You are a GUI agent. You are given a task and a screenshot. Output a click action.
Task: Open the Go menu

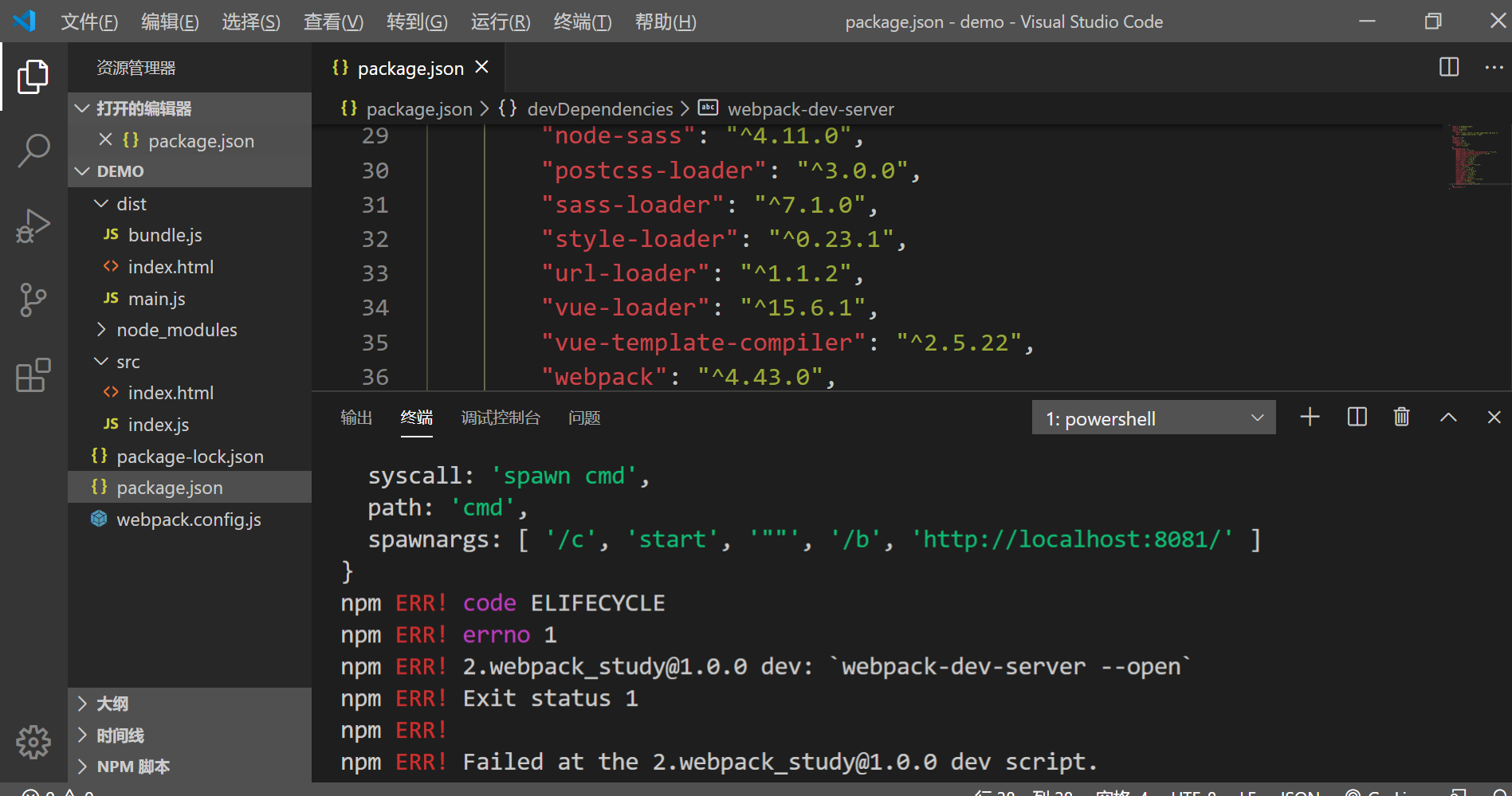(417, 22)
